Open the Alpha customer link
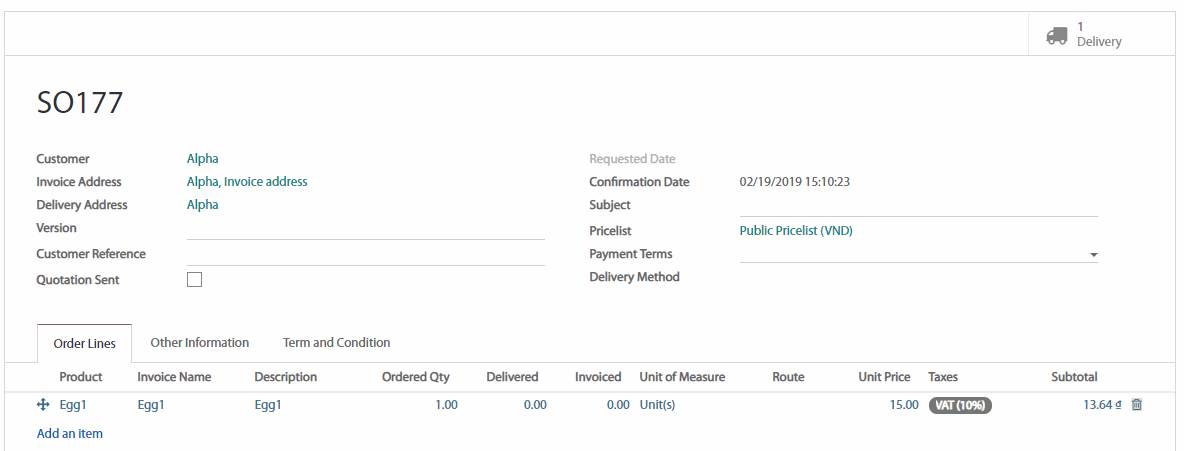1184x451 pixels. (202, 159)
